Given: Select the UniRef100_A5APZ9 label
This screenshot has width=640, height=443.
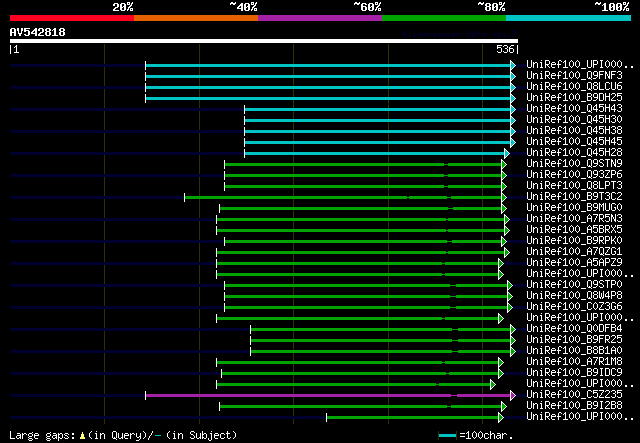Looking at the screenshot, I should [574, 263].
